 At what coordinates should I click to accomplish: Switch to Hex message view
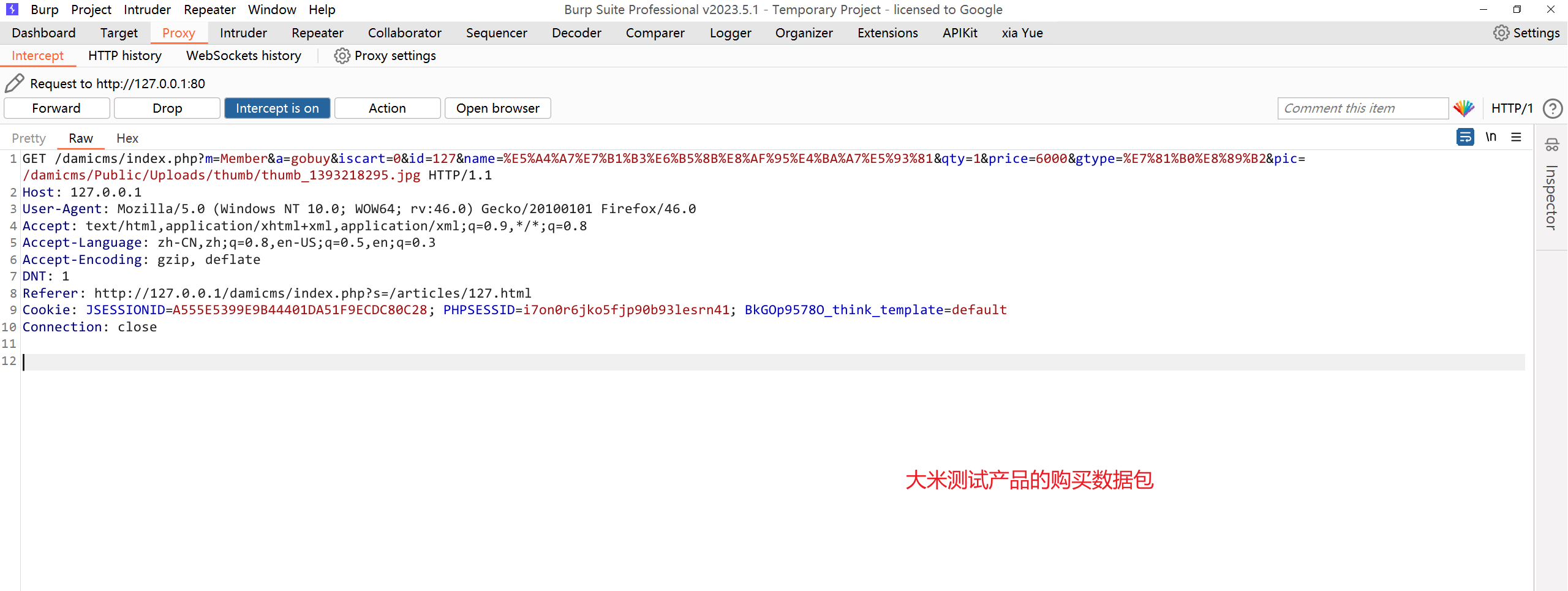click(127, 138)
